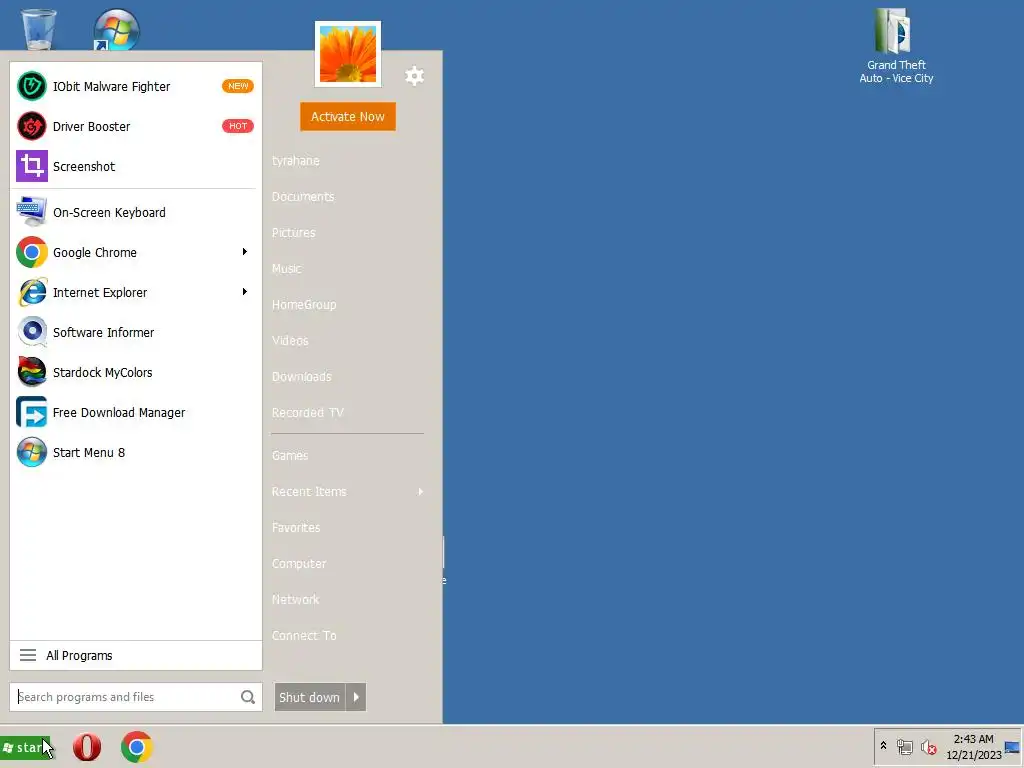Open the Recent Items entry
Image resolution: width=1024 pixels, height=768 pixels.
click(x=309, y=491)
